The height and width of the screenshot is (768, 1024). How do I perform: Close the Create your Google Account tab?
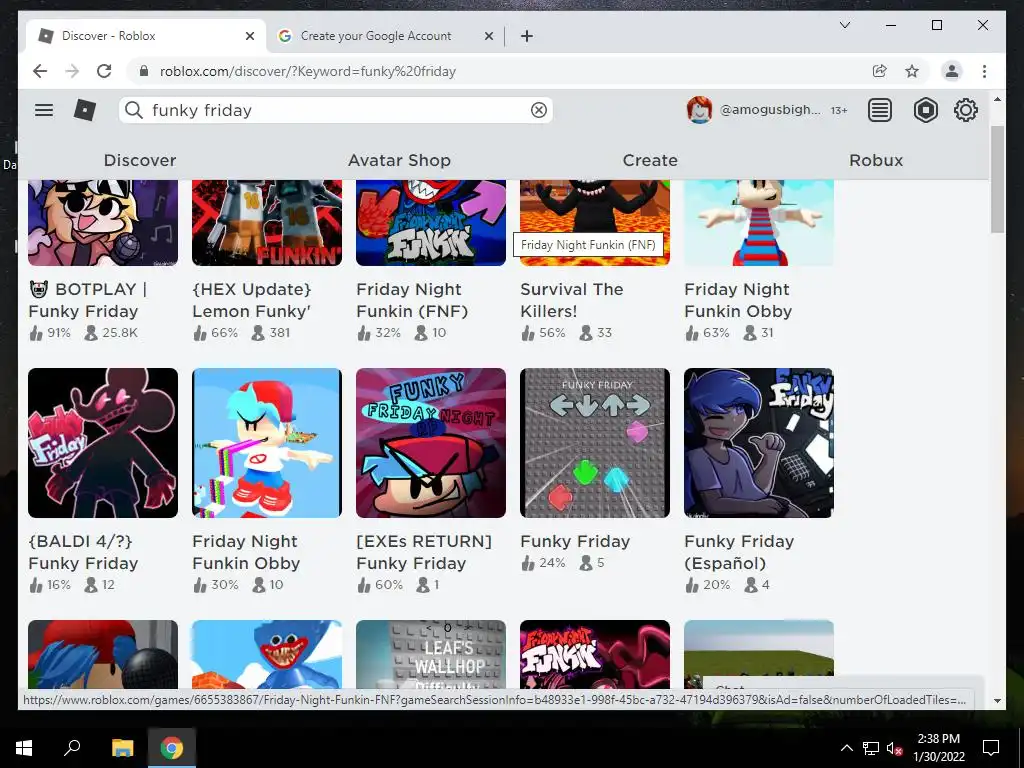(488, 36)
